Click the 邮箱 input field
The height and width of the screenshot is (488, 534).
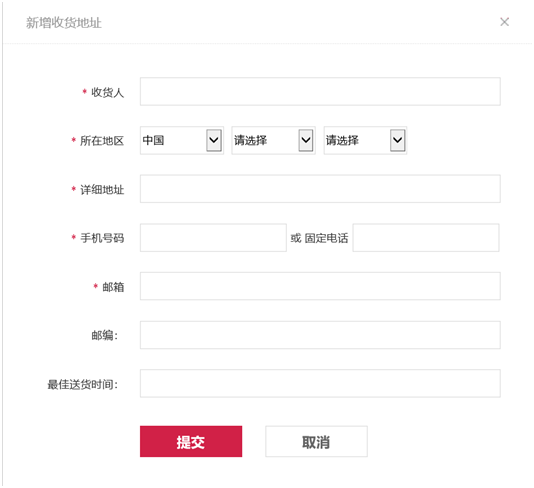coord(320,286)
